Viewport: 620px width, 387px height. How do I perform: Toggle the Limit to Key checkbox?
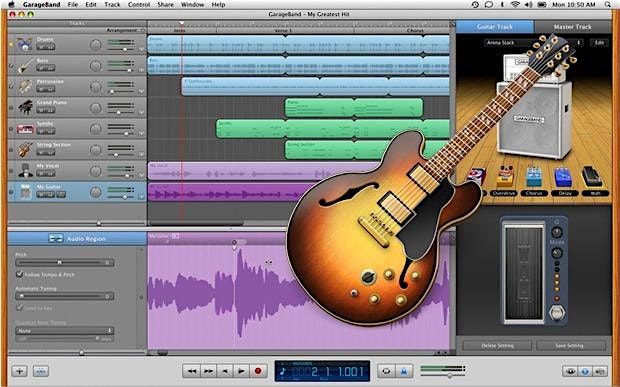click(x=19, y=307)
